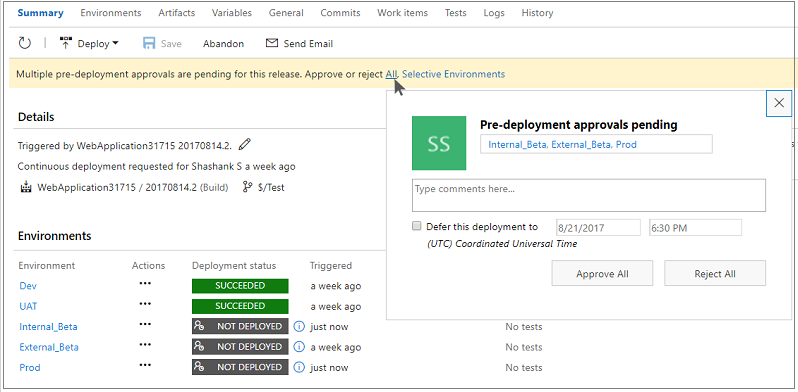
Task: Open the Deploy dropdown menu
Action: (89, 43)
